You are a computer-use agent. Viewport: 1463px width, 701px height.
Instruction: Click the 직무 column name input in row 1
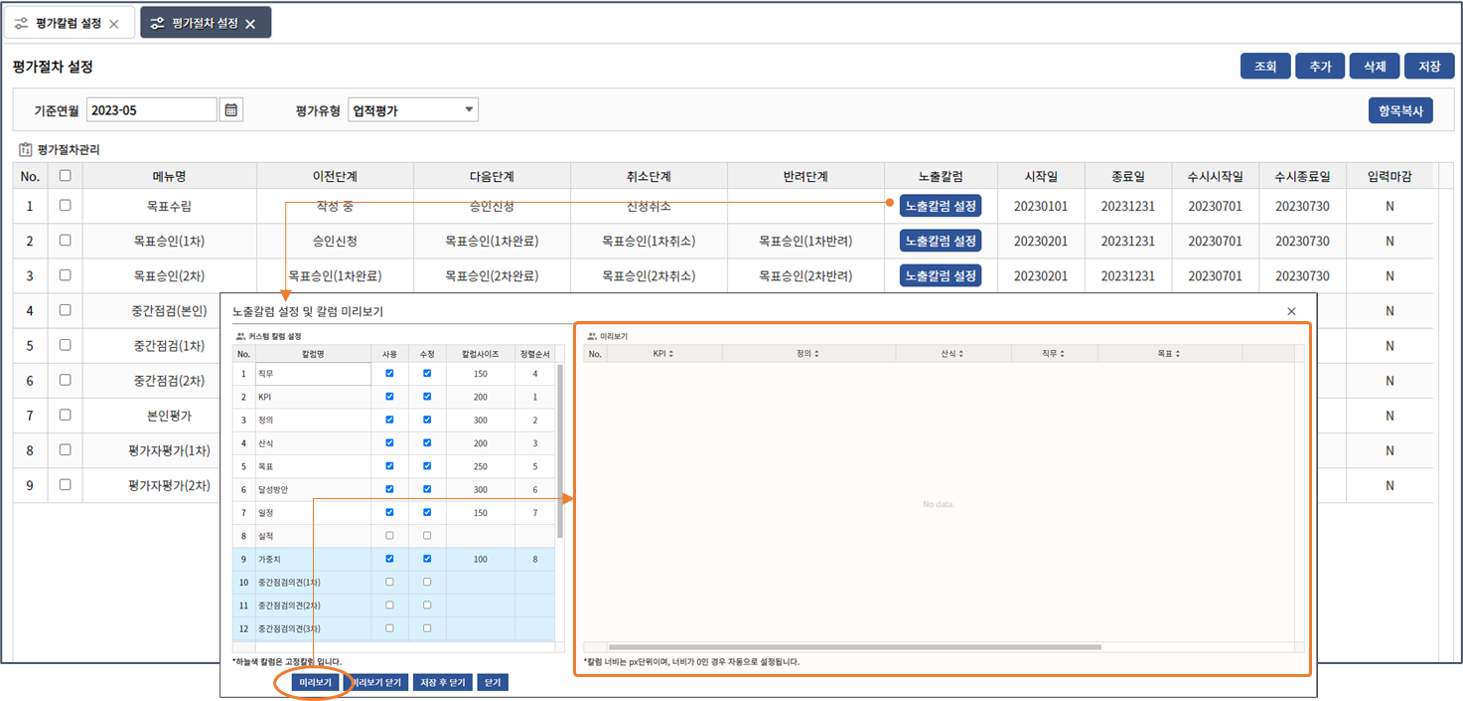(313, 373)
